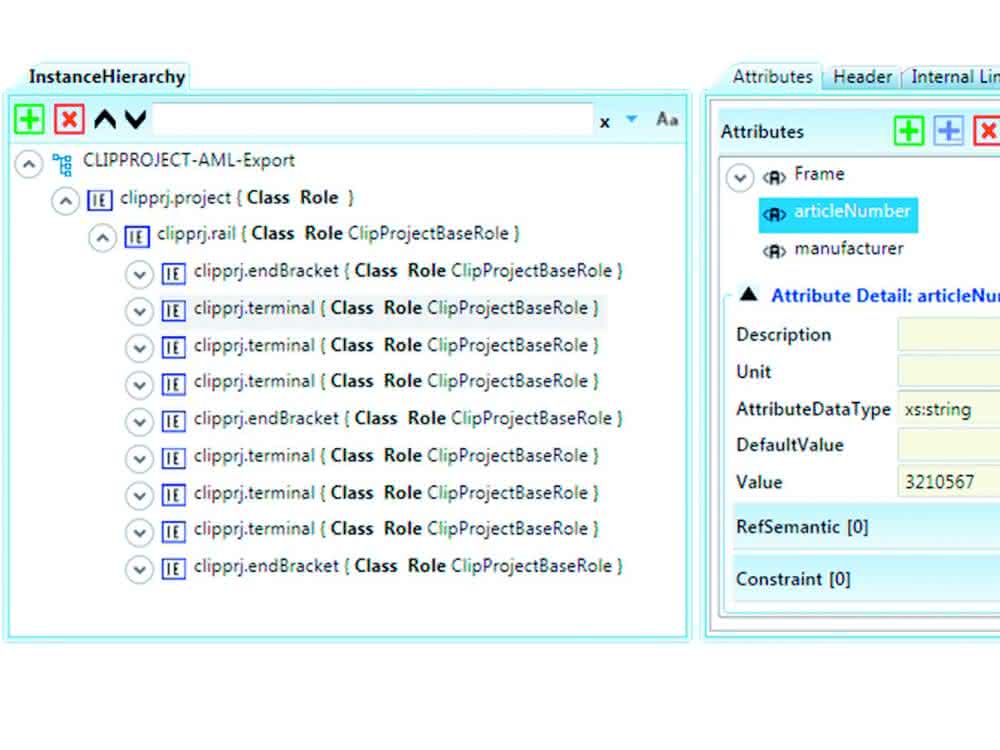Toggle case-sensitive search Aa
This screenshot has width=1000, height=750.
coord(667,119)
